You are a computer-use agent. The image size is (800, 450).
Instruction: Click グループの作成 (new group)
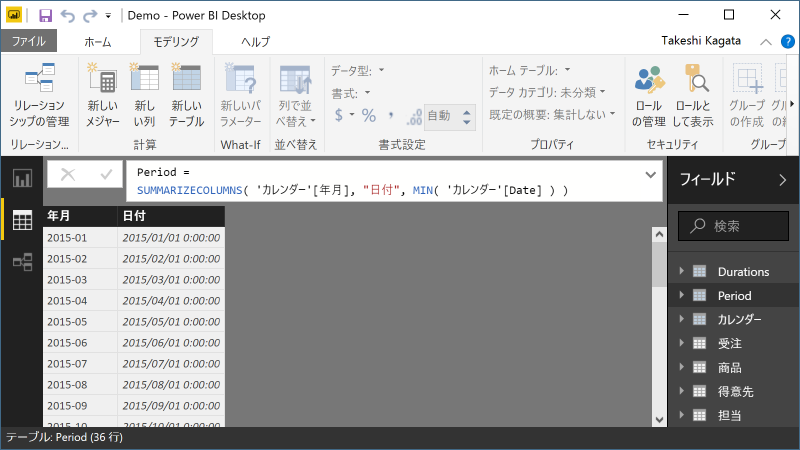[747, 95]
